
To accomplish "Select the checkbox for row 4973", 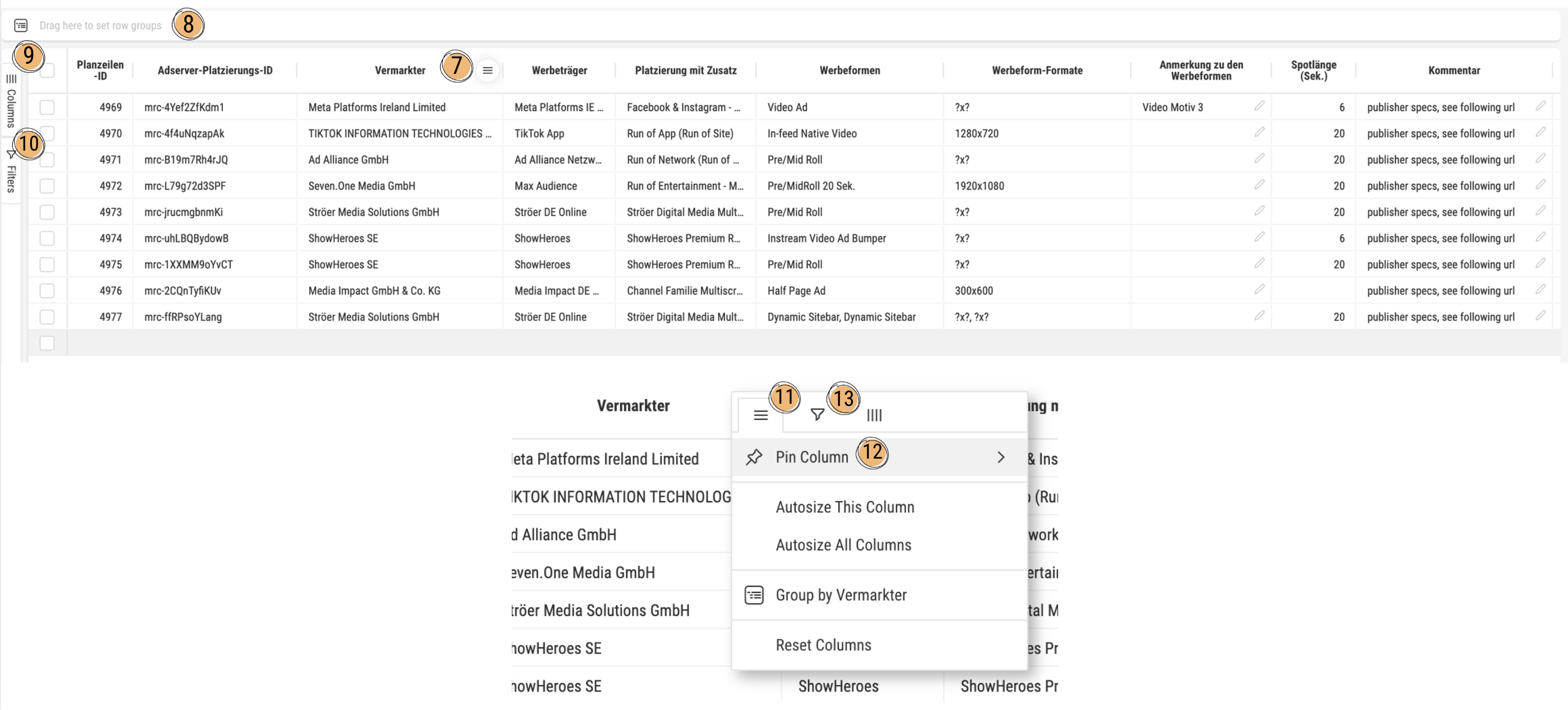I will 47,212.
